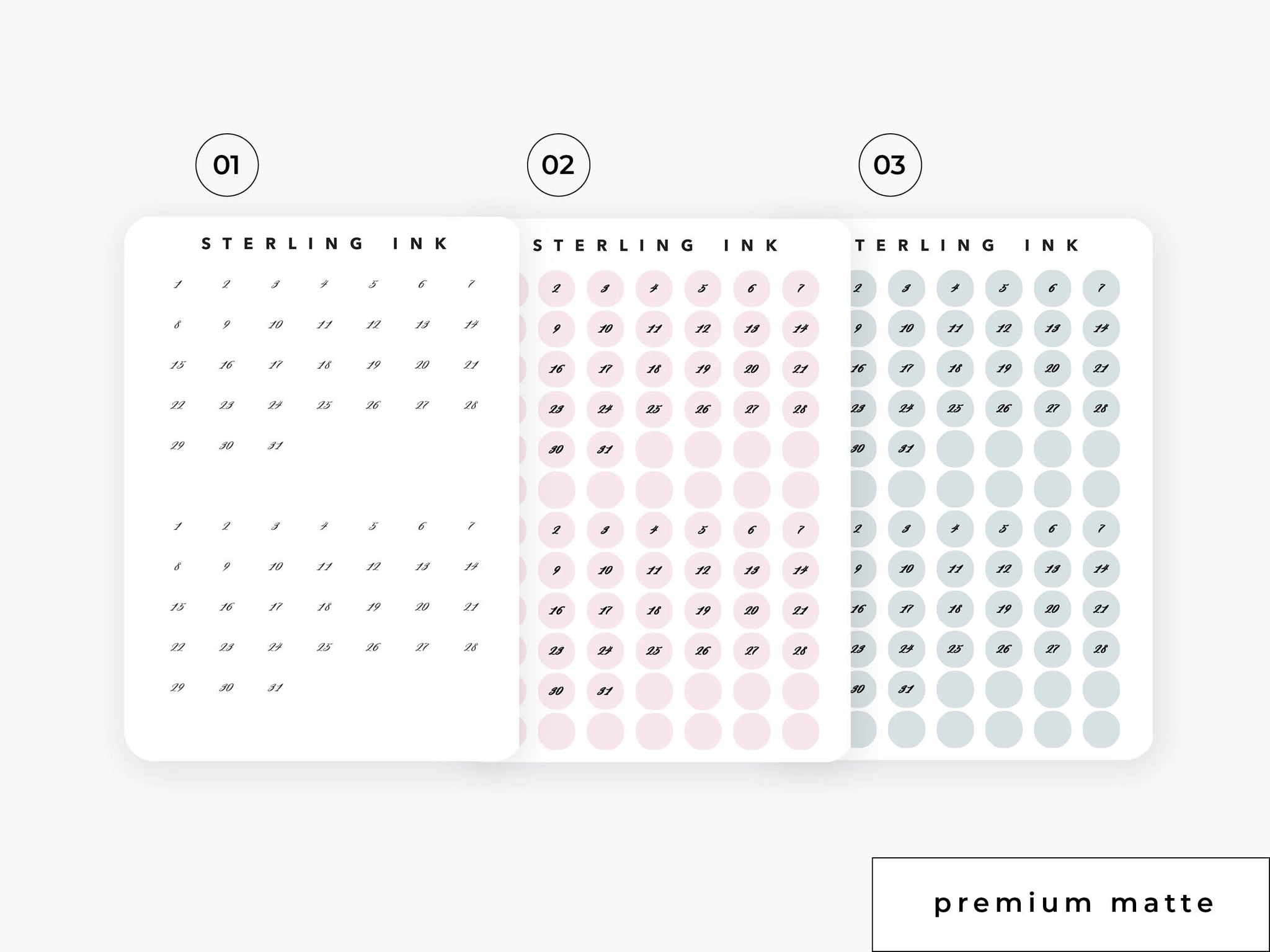Click the Sterling Ink heading on the pink sheet
1270x952 pixels.
coord(655,245)
